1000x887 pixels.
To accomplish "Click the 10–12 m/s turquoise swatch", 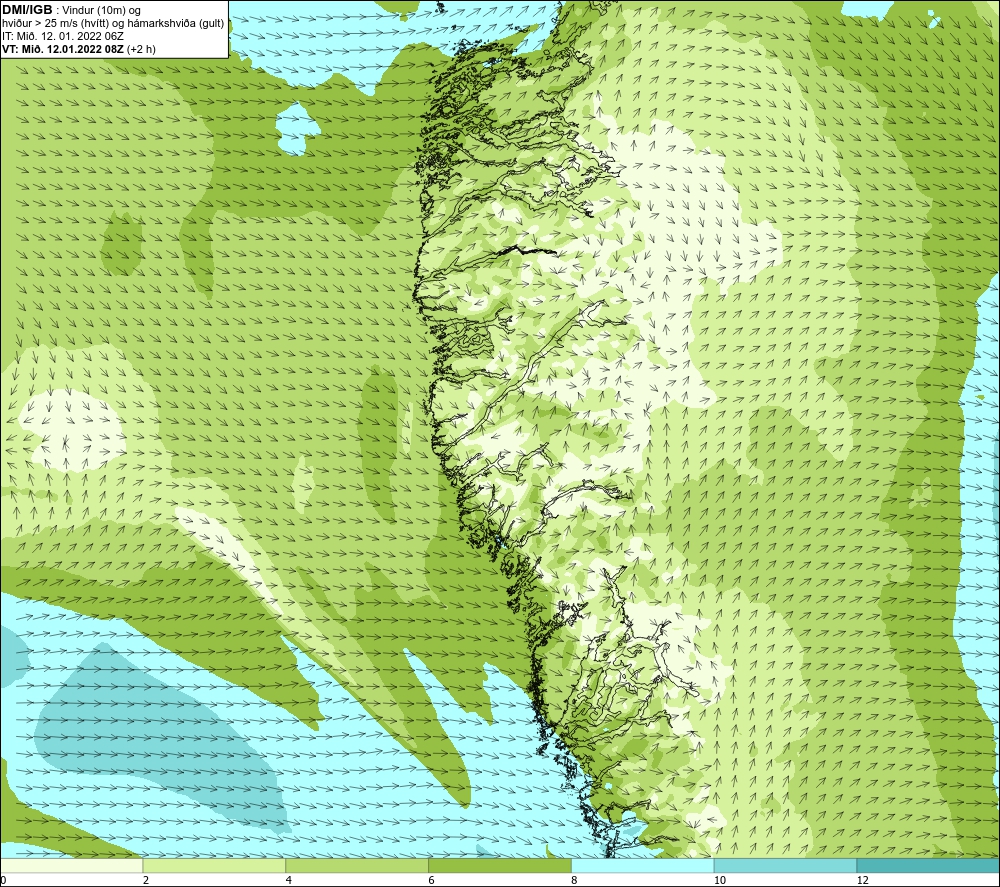I will (x=786, y=865).
